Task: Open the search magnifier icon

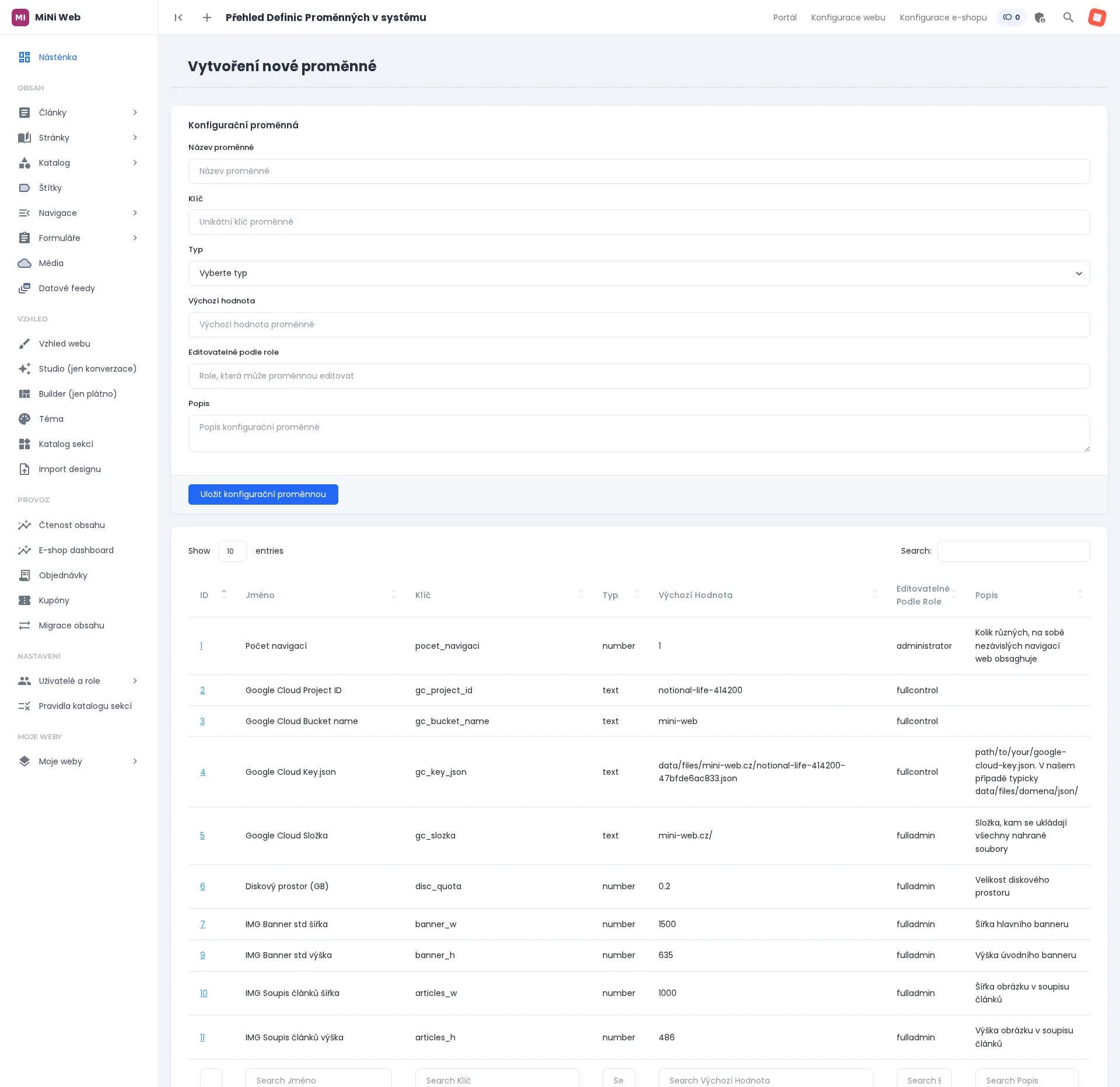Action: tap(1068, 18)
